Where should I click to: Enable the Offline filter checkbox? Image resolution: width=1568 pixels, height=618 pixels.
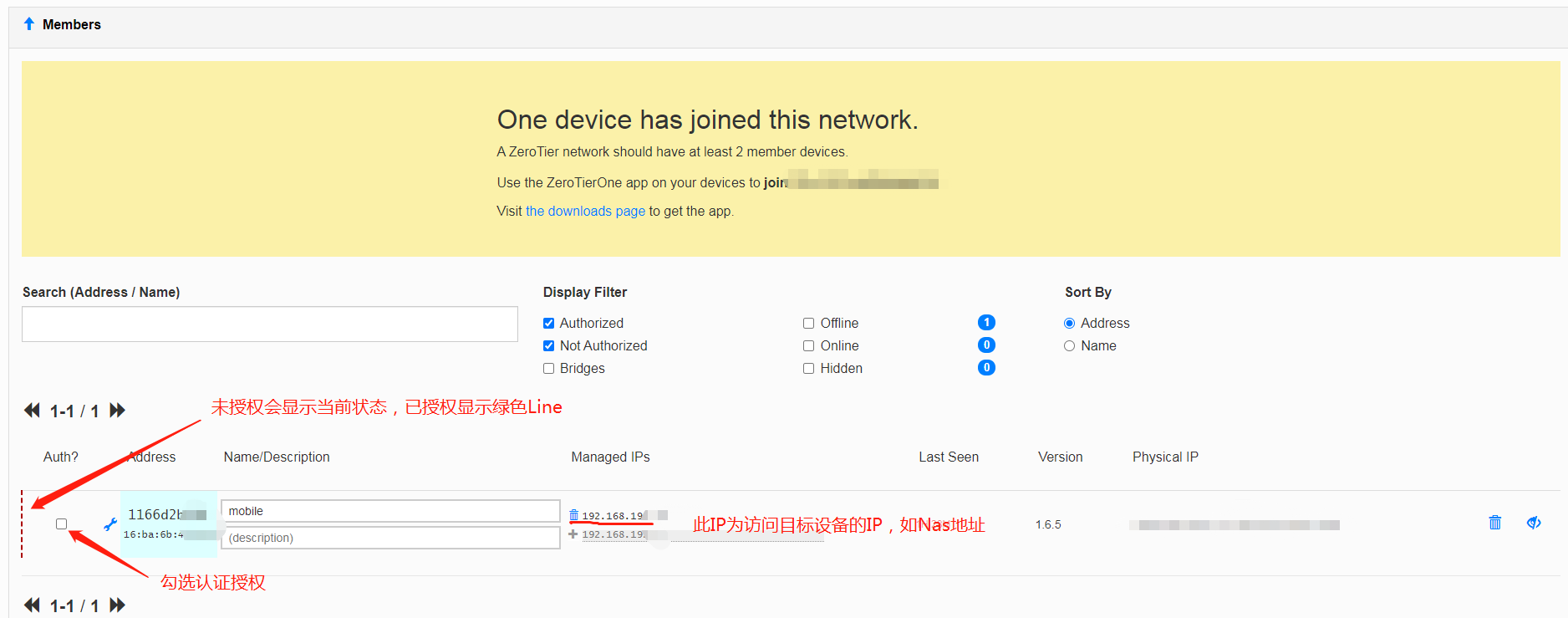click(x=809, y=324)
